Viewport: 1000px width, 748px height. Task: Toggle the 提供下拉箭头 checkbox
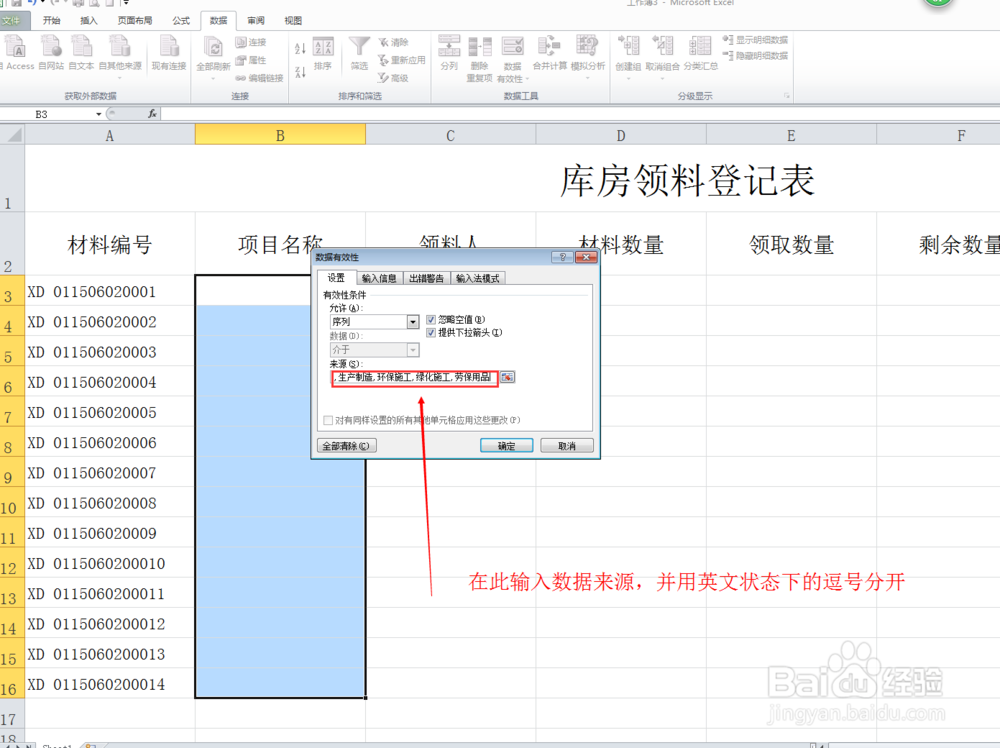(431, 333)
